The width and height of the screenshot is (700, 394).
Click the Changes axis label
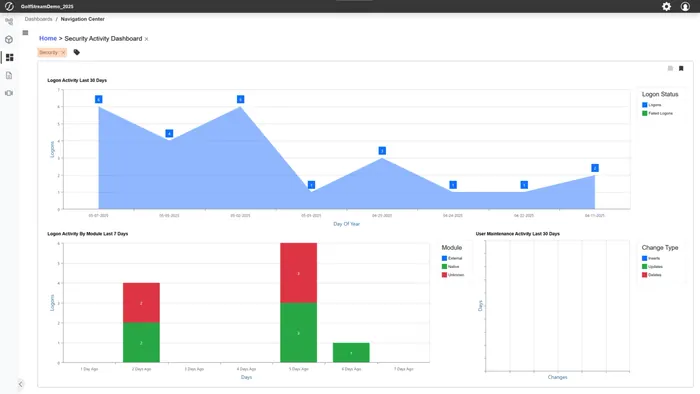click(x=557, y=377)
